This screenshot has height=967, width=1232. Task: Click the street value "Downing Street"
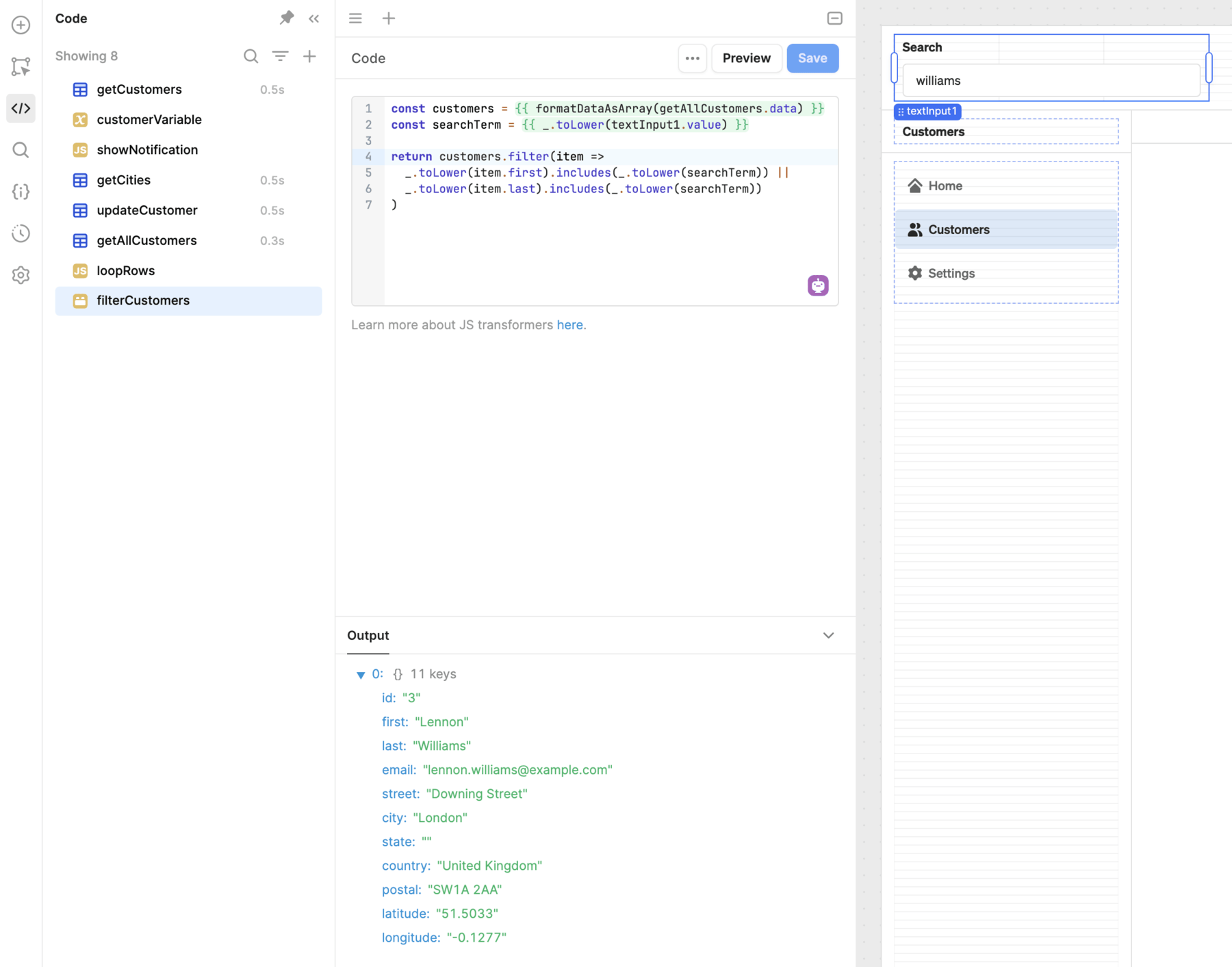(476, 794)
